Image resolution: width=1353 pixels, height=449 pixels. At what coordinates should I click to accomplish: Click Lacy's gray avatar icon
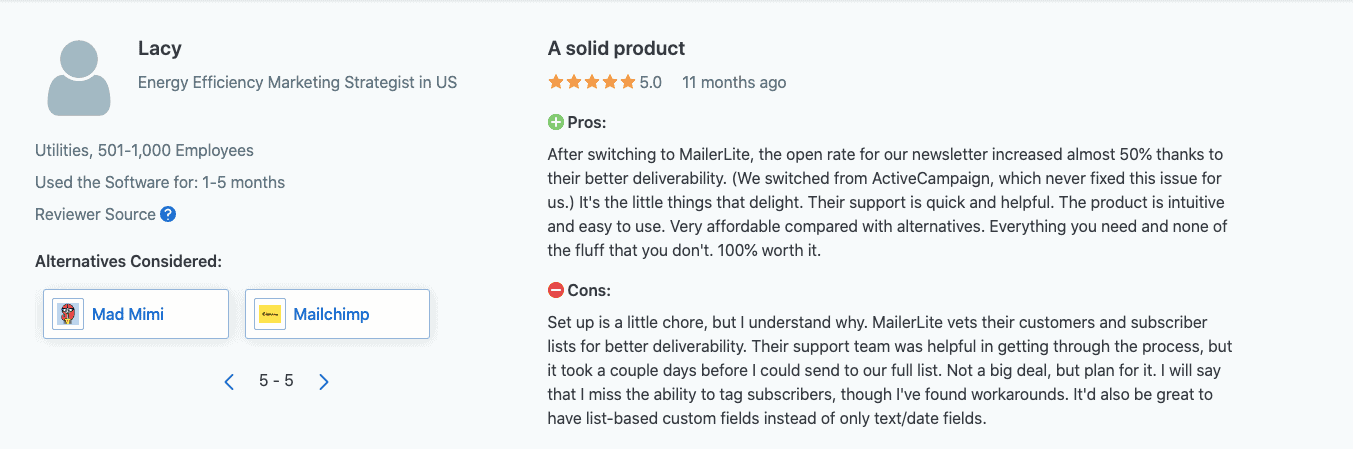79,78
